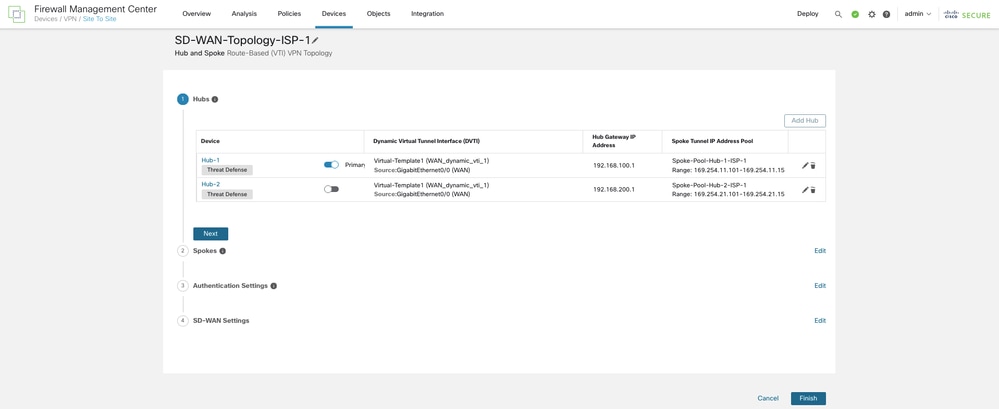
Task: Click the Device column header
Action: point(210,141)
